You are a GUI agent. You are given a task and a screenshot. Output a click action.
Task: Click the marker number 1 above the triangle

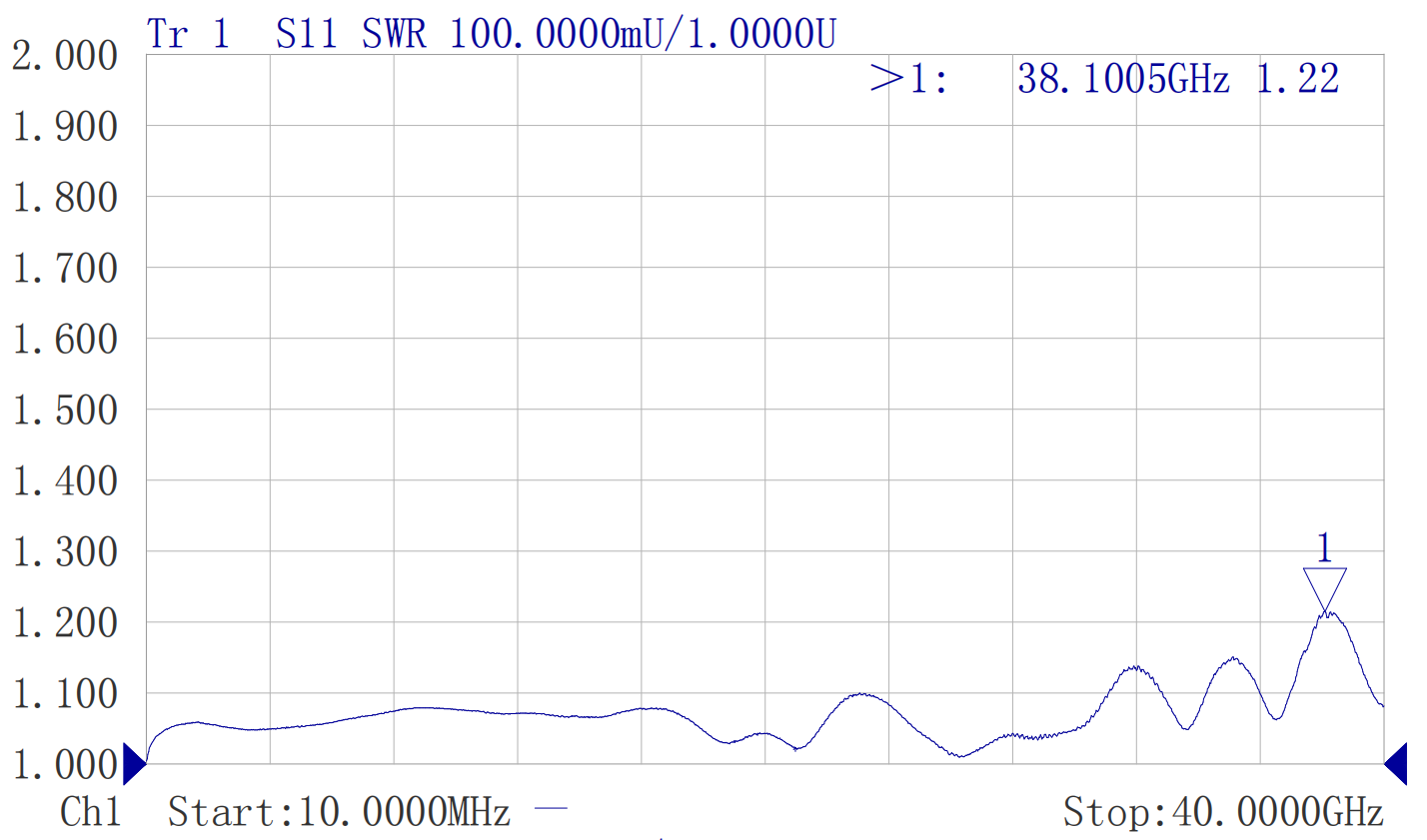(1324, 547)
